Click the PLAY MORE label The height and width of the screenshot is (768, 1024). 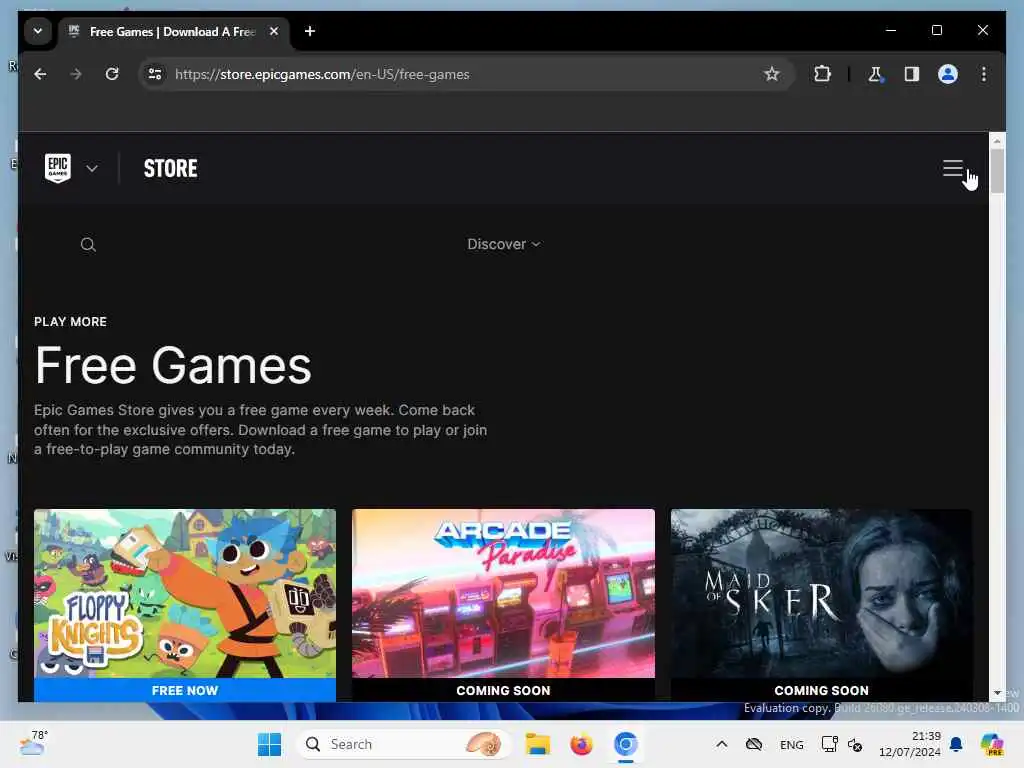coord(71,322)
